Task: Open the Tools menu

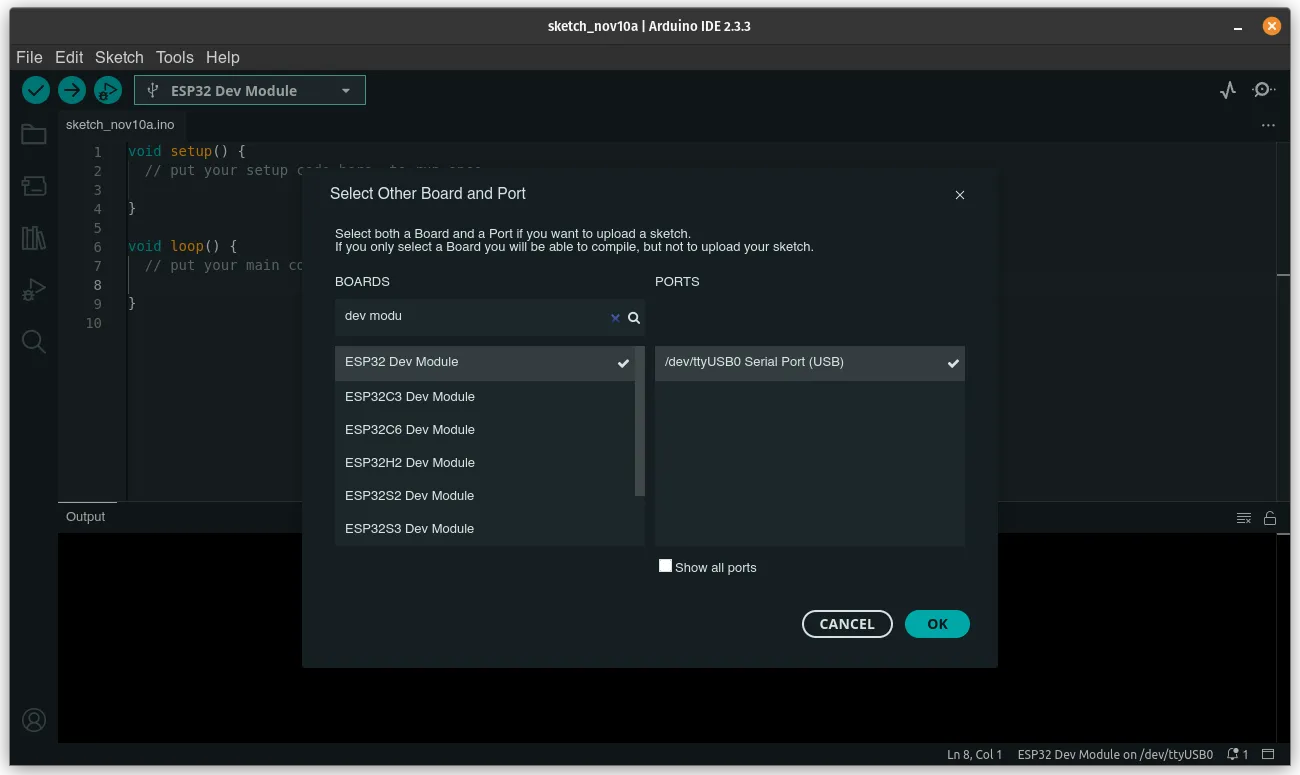Action: tap(174, 57)
